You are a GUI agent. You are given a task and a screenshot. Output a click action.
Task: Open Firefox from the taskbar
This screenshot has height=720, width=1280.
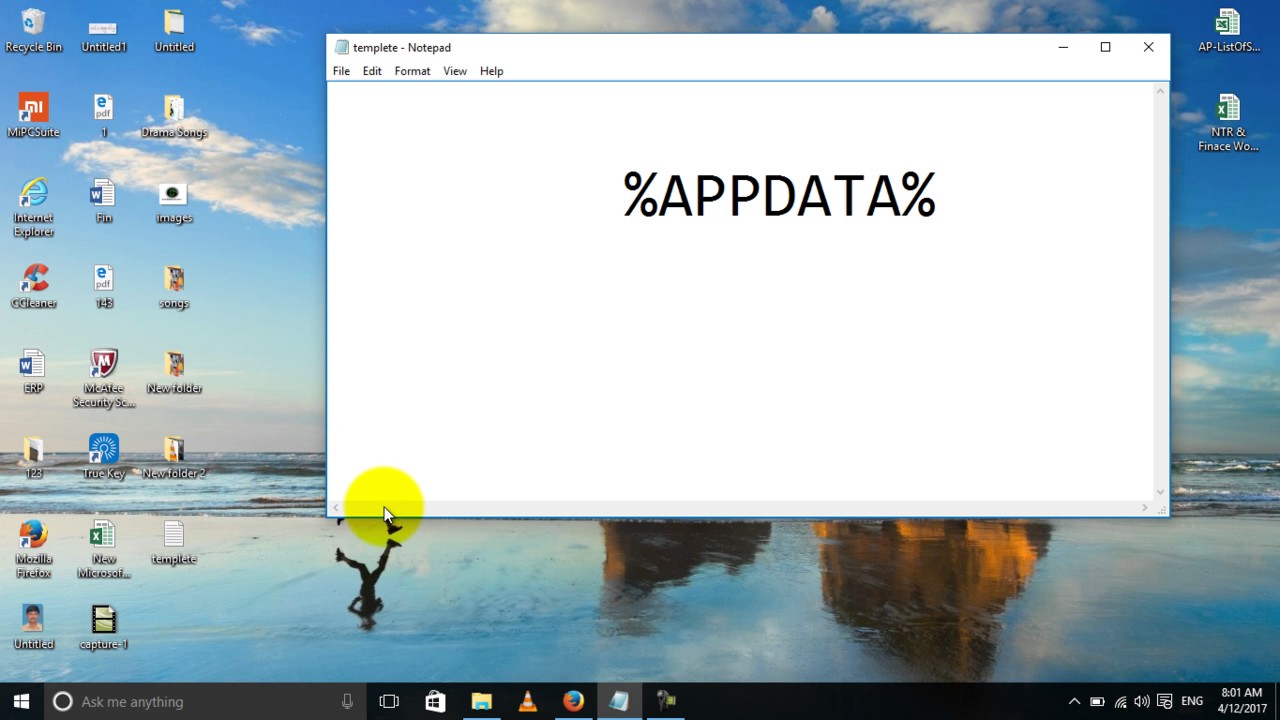point(573,701)
